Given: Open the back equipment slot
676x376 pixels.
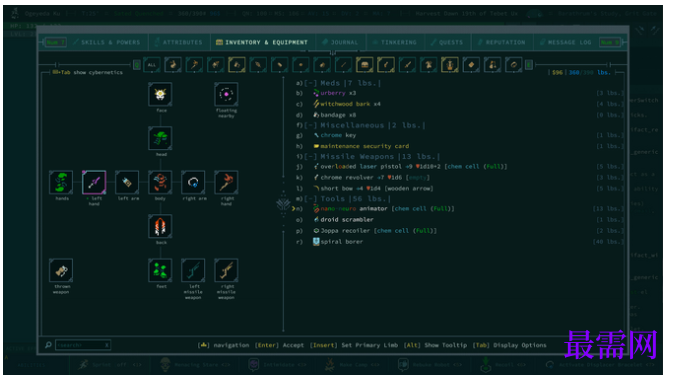Looking at the screenshot, I should [160, 226].
